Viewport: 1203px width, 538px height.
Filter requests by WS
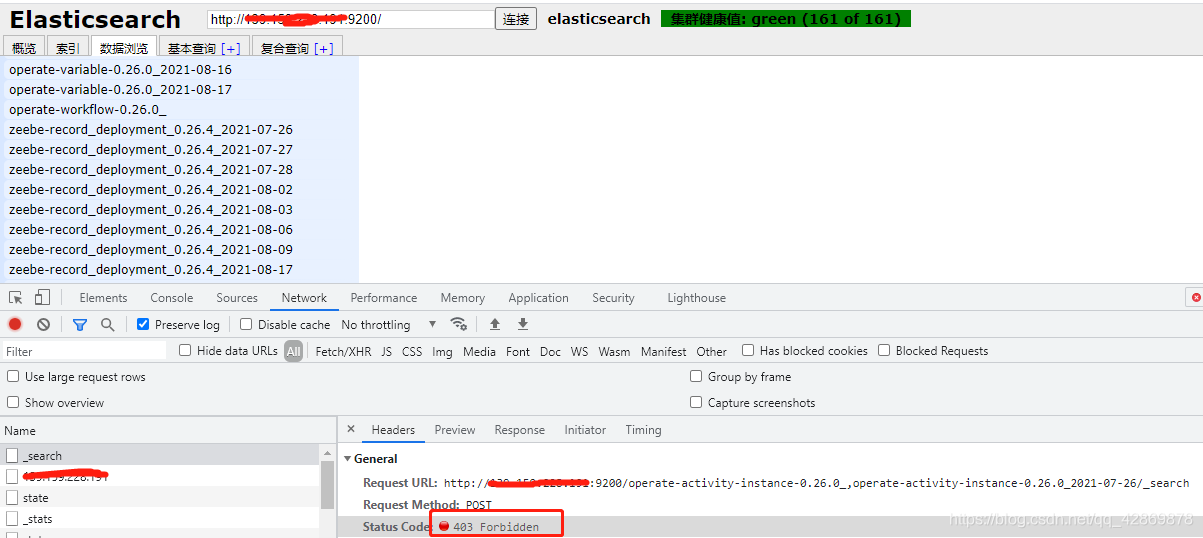pyautogui.click(x=579, y=352)
